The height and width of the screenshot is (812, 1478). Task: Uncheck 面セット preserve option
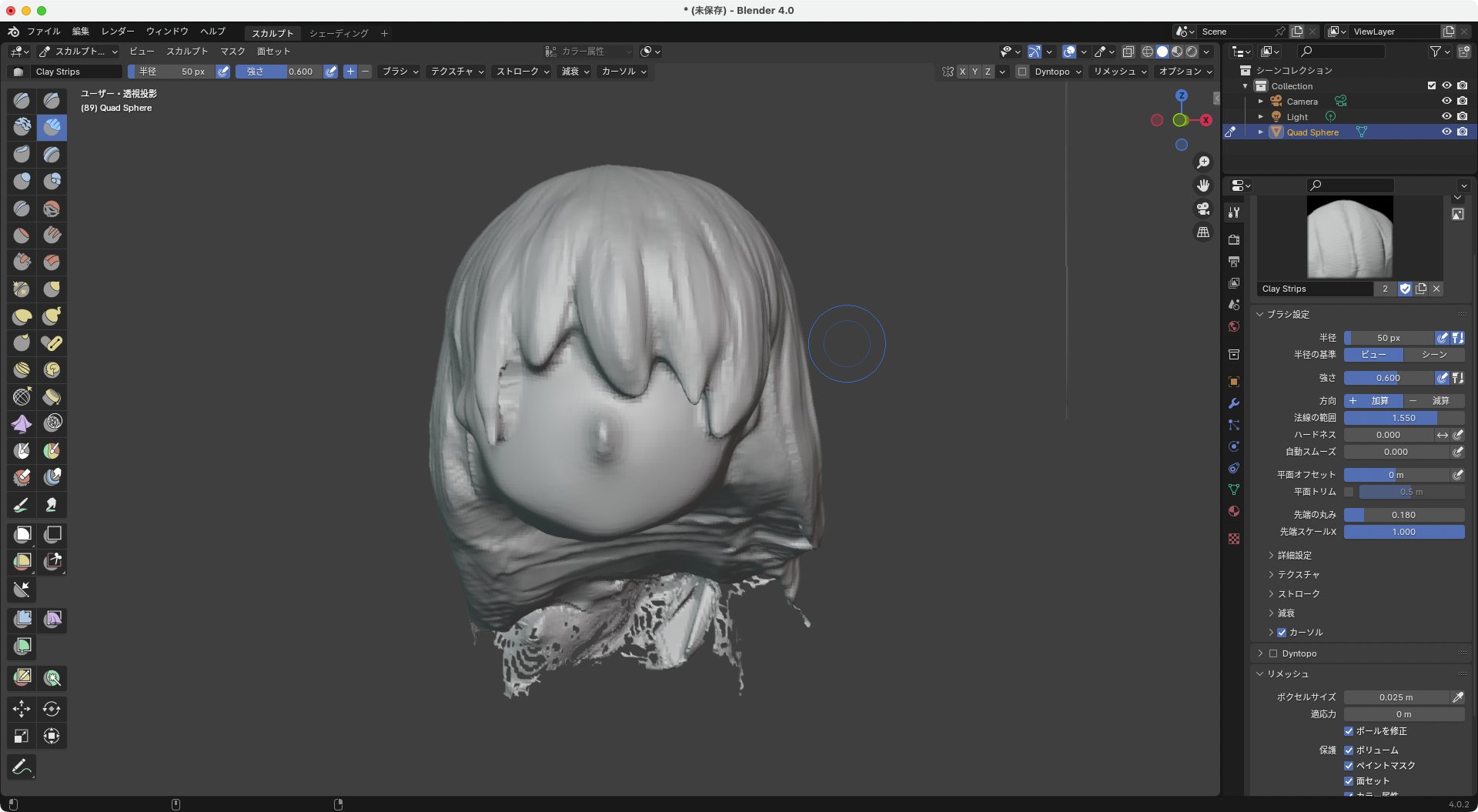click(1349, 781)
